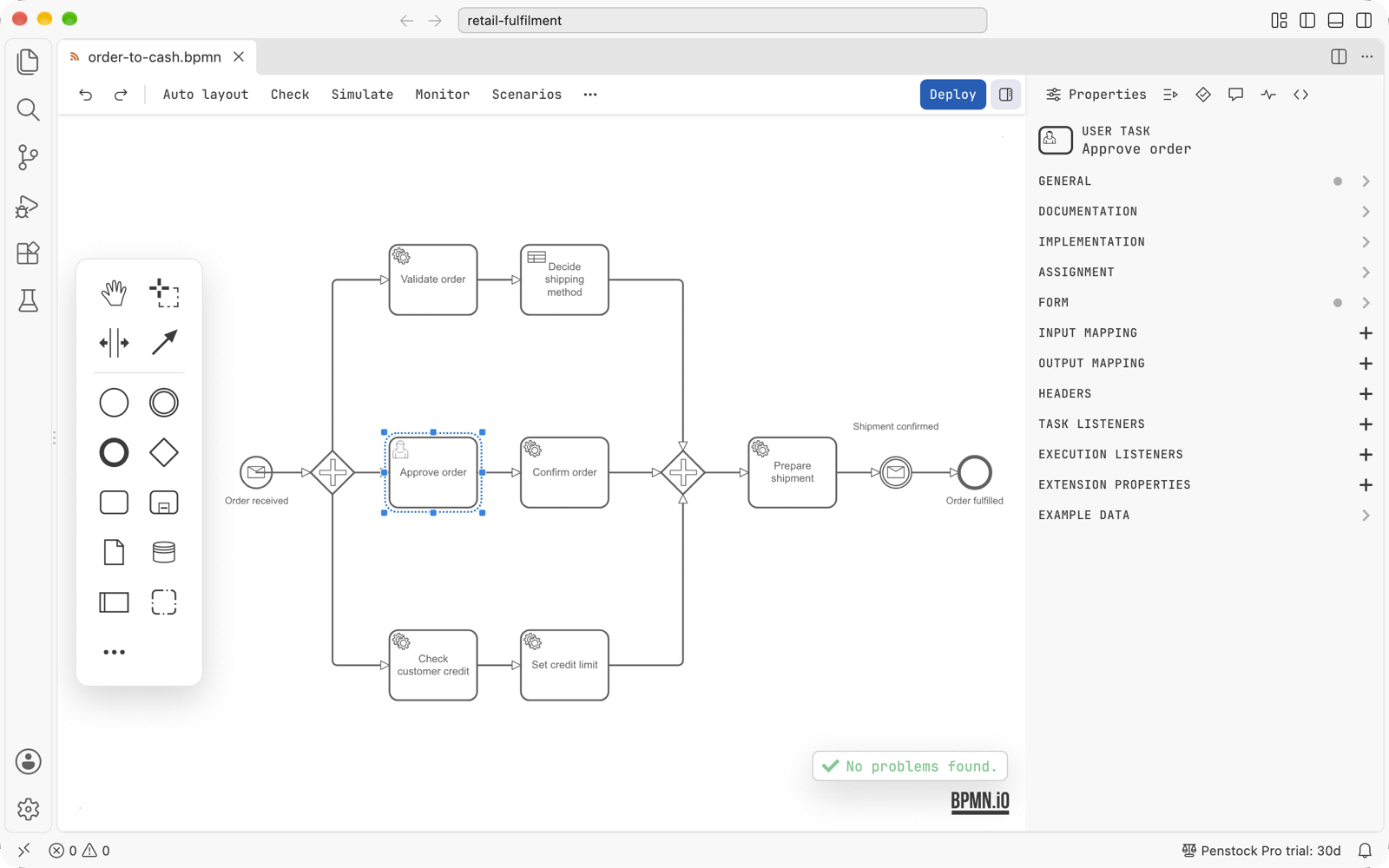Create an Intermediate Event from palette

(x=164, y=403)
